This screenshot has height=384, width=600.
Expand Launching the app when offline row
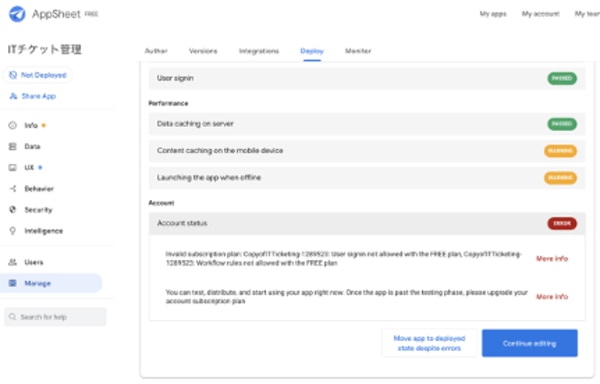[367, 177]
